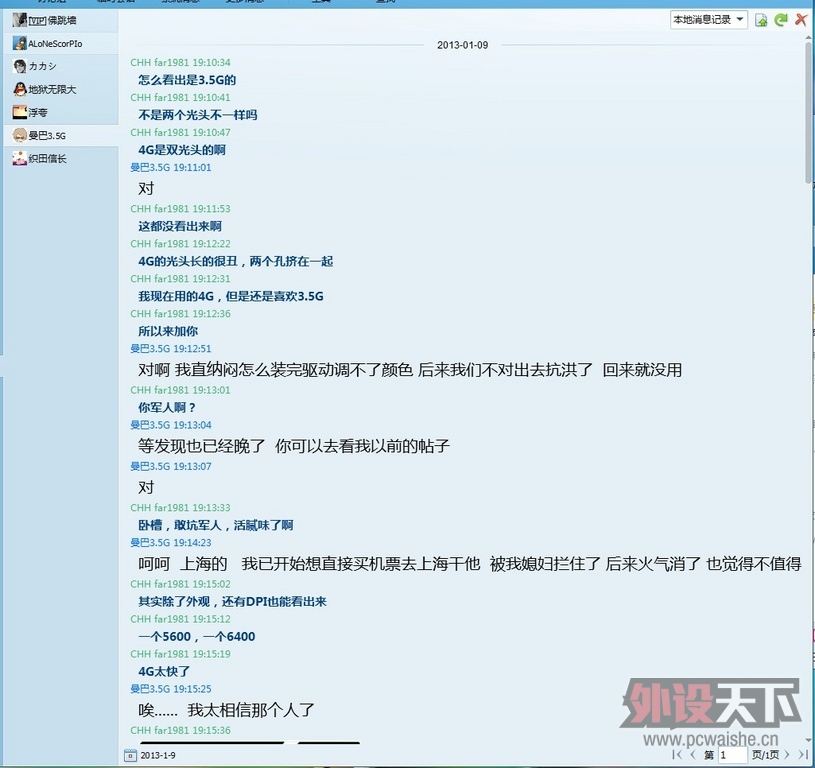Click the avatar of 曼巴3.5G
The height and width of the screenshot is (768, 815).
[x=20, y=135]
